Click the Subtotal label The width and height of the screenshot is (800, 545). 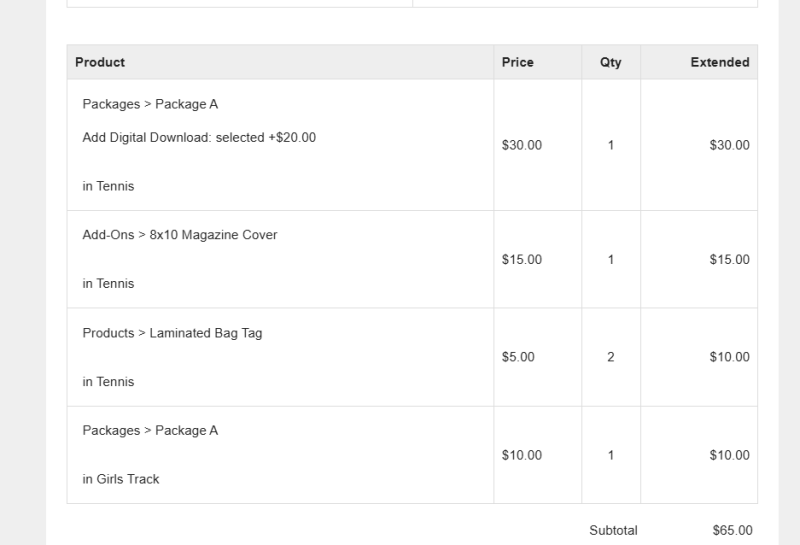coord(613,531)
